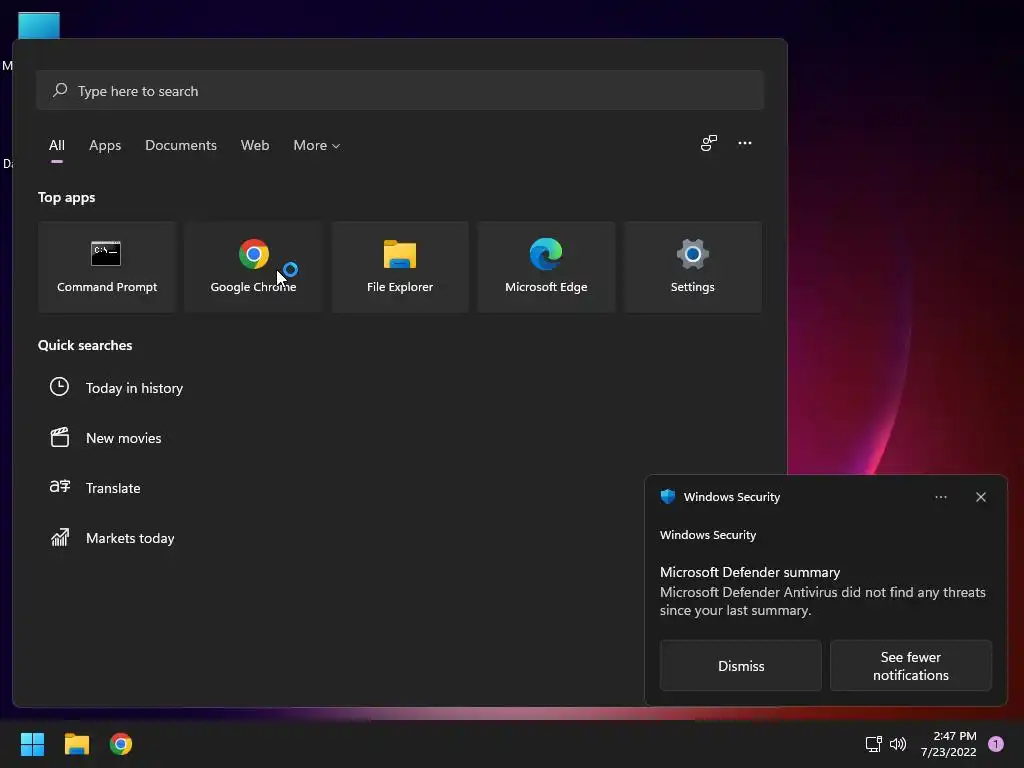Expand the More filter dropdown
This screenshot has height=768, width=1024.
click(x=317, y=145)
